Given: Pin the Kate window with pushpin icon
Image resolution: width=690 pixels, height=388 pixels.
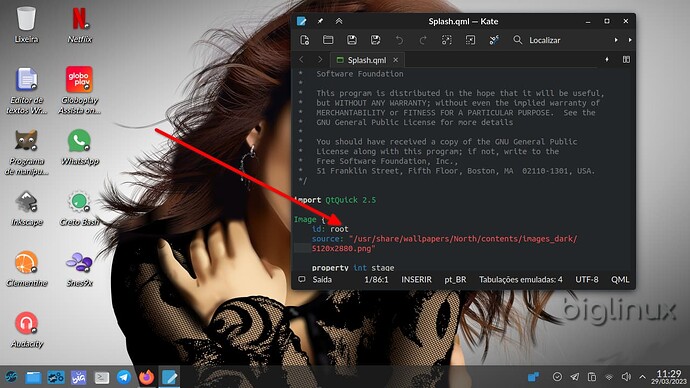Looking at the screenshot, I should tap(320, 21).
